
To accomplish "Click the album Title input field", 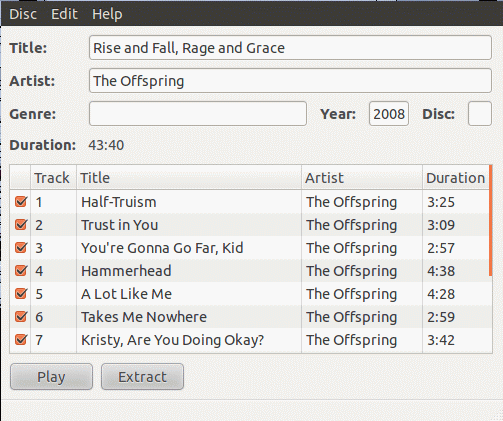I will click(290, 48).
